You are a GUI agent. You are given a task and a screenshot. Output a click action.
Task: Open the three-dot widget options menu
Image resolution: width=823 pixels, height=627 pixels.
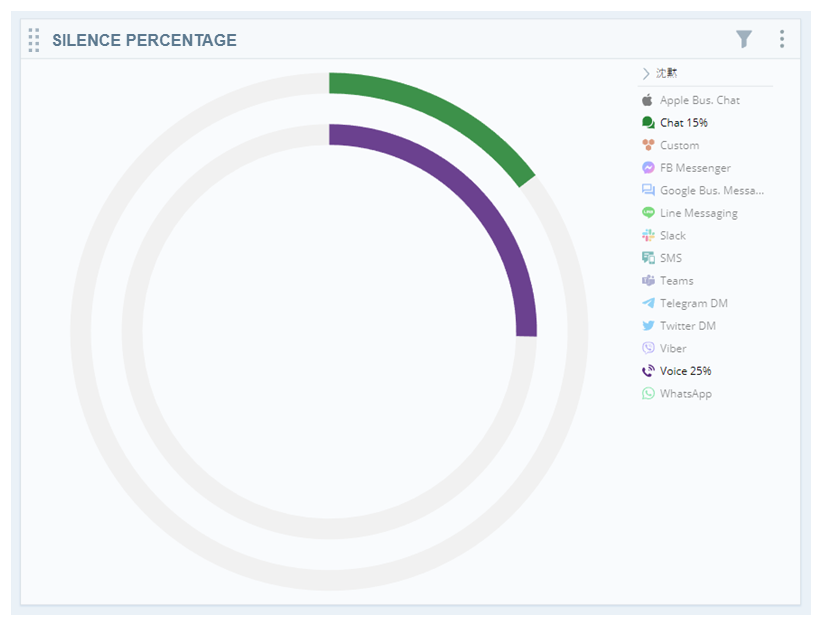click(782, 39)
